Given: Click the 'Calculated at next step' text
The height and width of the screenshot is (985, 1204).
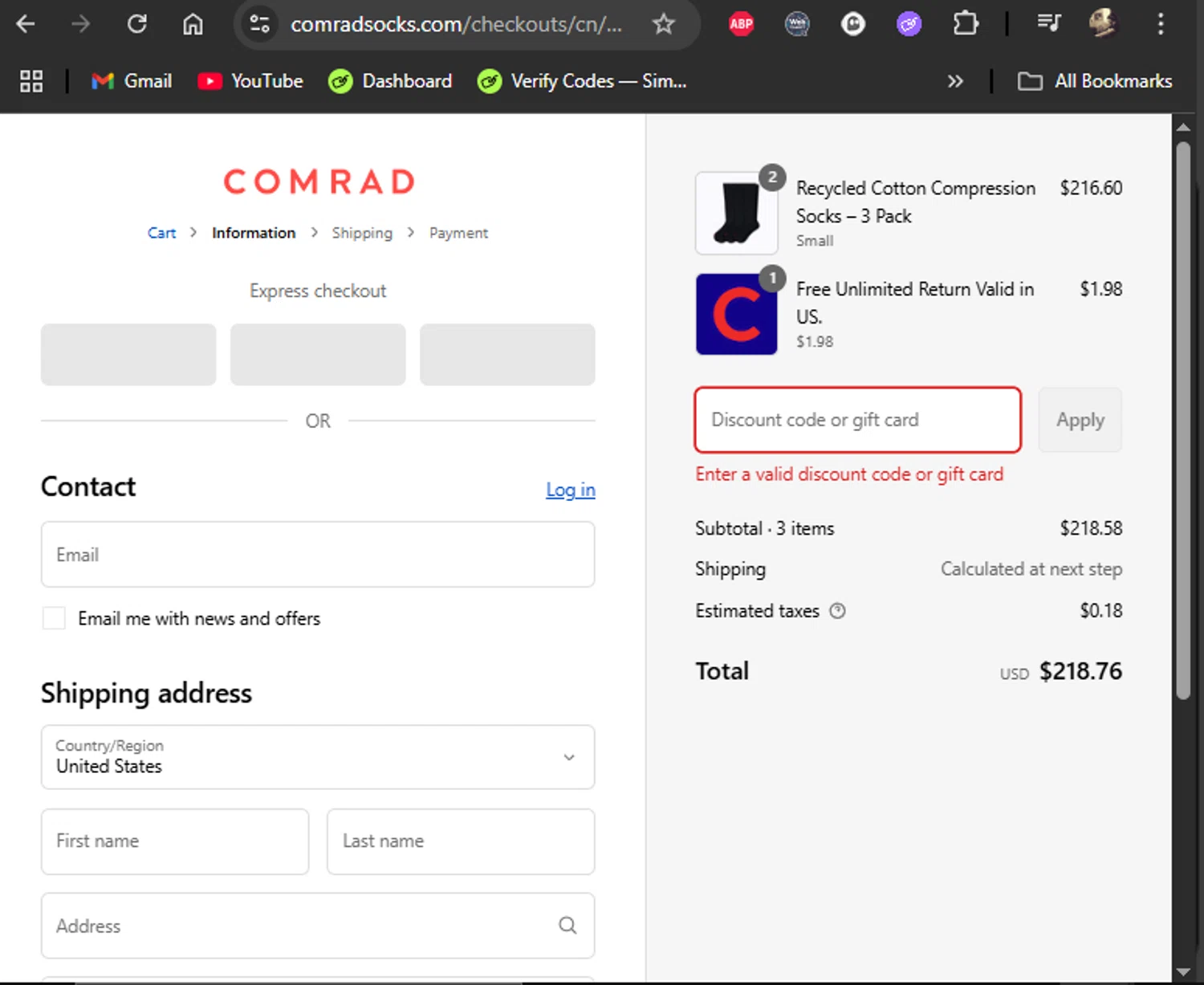Looking at the screenshot, I should pyautogui.click(x=1031, y=569).
